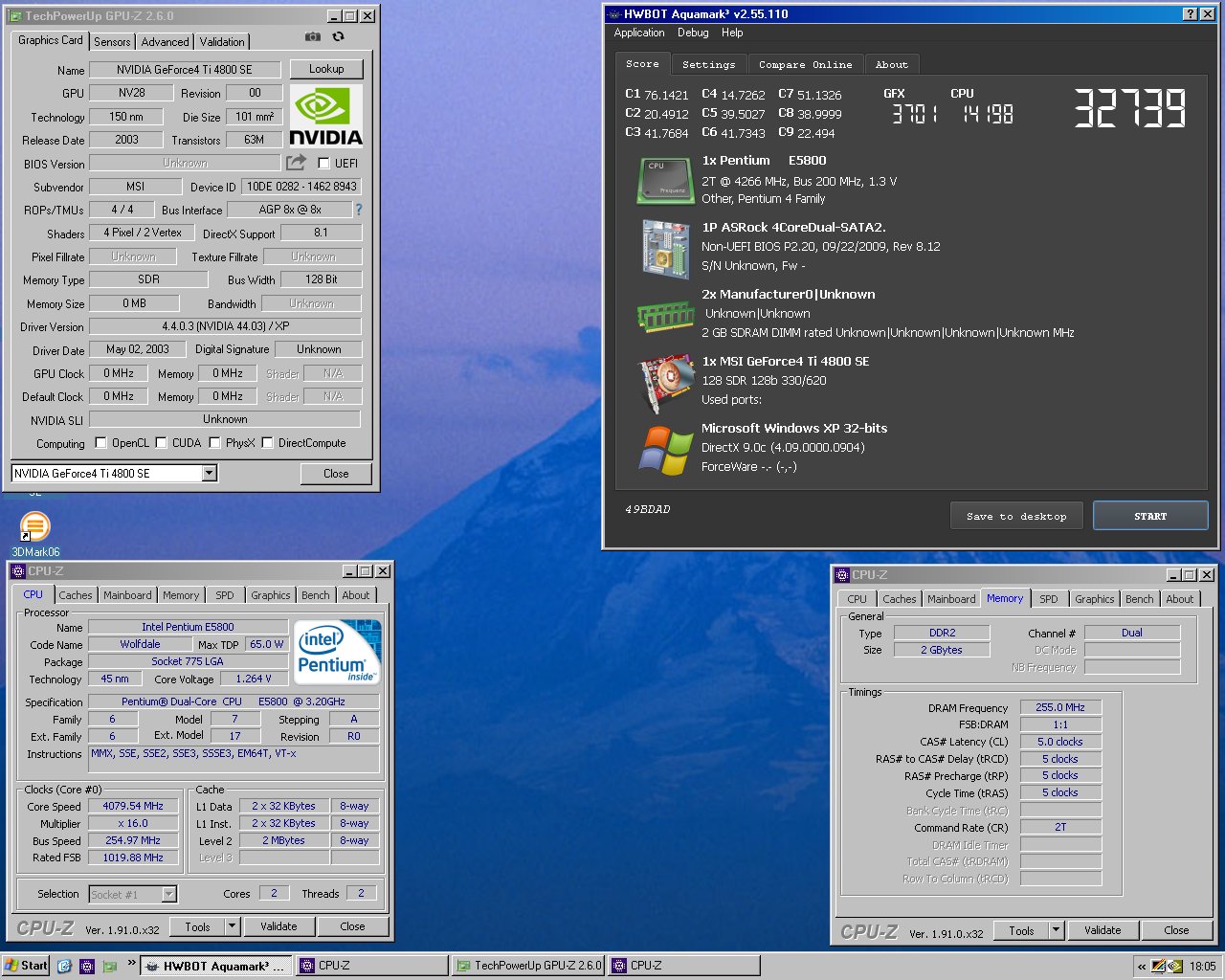Click the graphics card icon in Aquamark
Screen dimensions: 1225x980
pyautogui.click(x=667, y=383)
